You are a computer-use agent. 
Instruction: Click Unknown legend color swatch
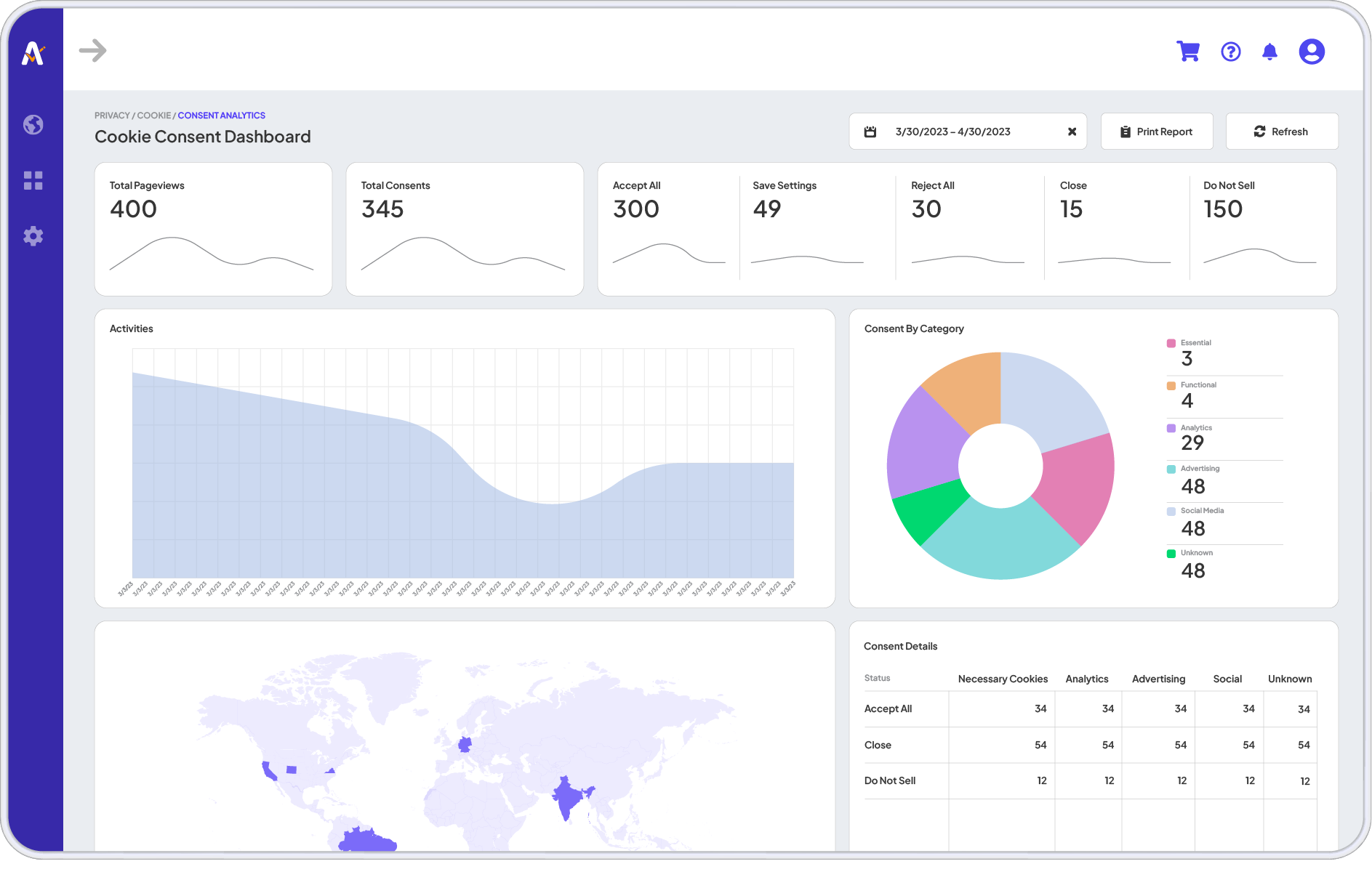coord(1171,553)
